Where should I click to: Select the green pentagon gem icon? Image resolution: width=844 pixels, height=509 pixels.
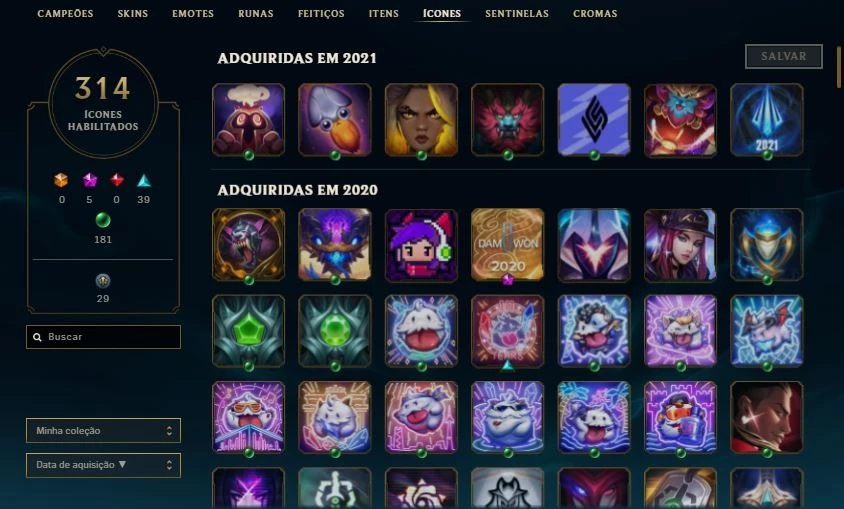(248, 331)
